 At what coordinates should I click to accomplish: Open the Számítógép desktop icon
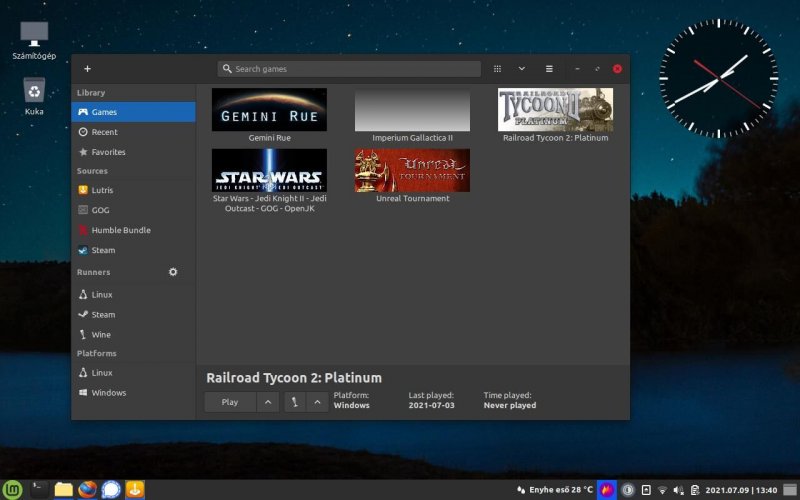click(x=34, y=41)
